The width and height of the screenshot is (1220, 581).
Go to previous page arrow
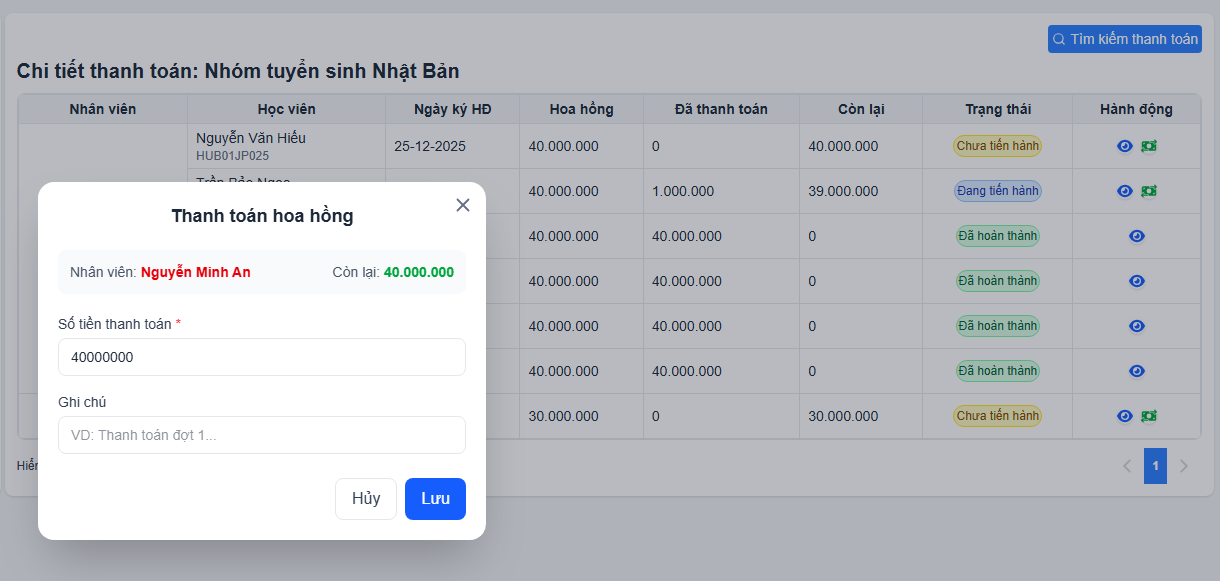1127,466
